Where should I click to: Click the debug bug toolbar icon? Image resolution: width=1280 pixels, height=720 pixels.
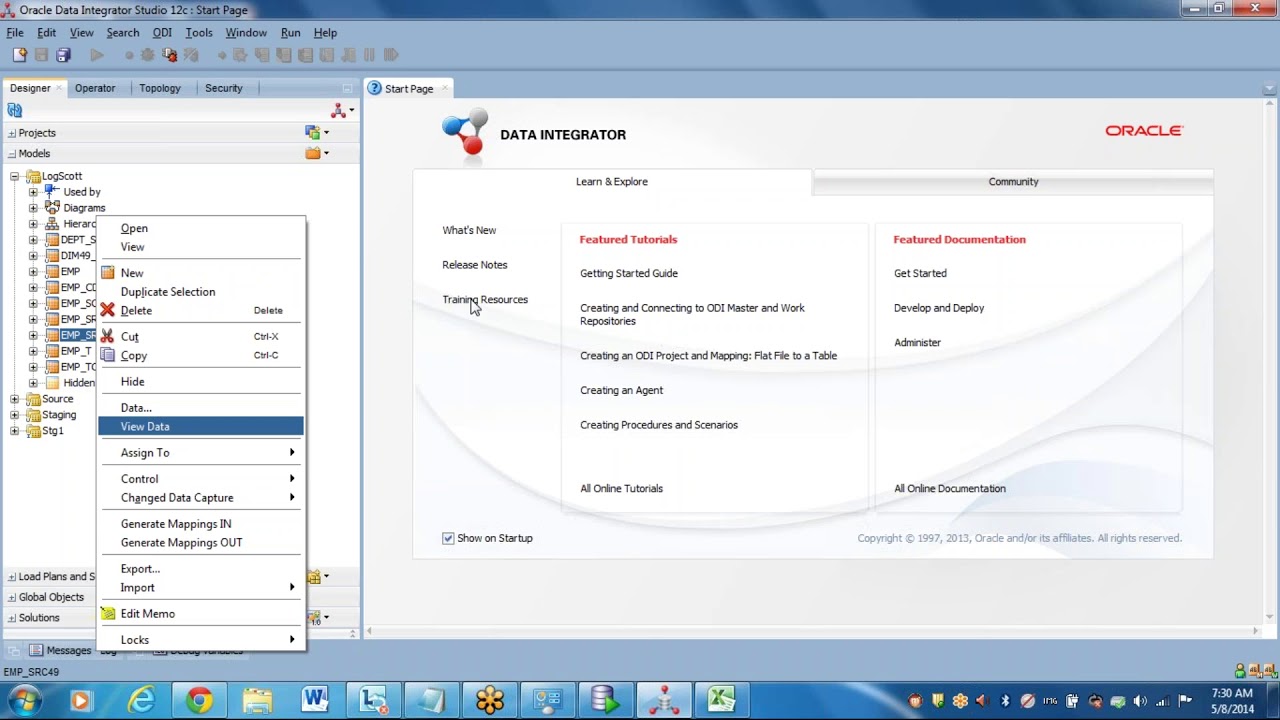click(169, 55)
